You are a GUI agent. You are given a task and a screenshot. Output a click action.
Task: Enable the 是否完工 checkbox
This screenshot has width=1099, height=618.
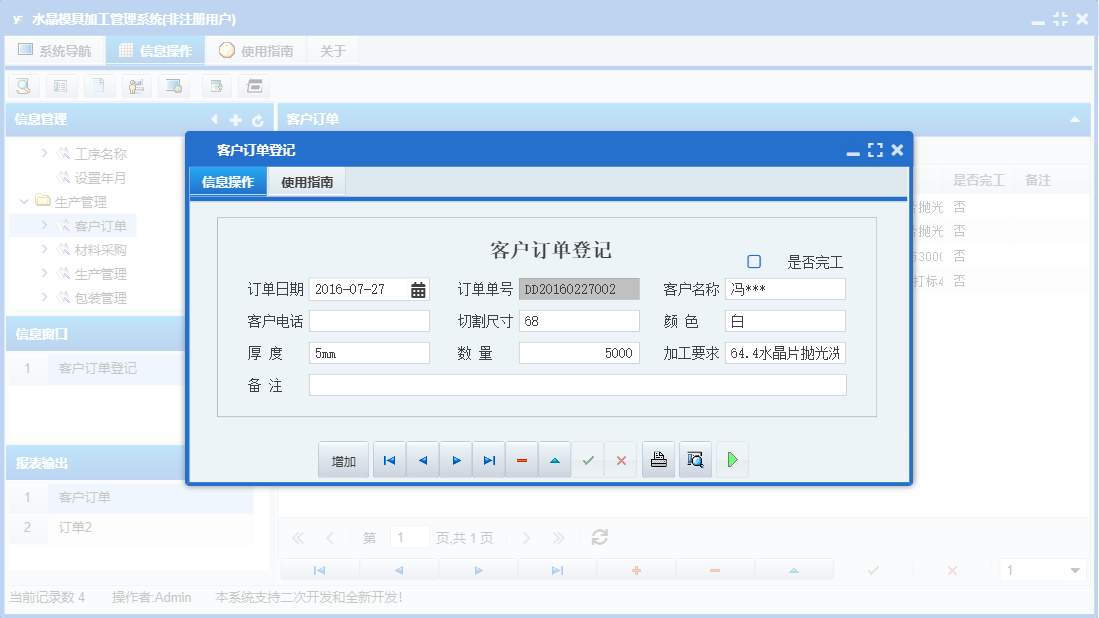[x=755, y=259]
